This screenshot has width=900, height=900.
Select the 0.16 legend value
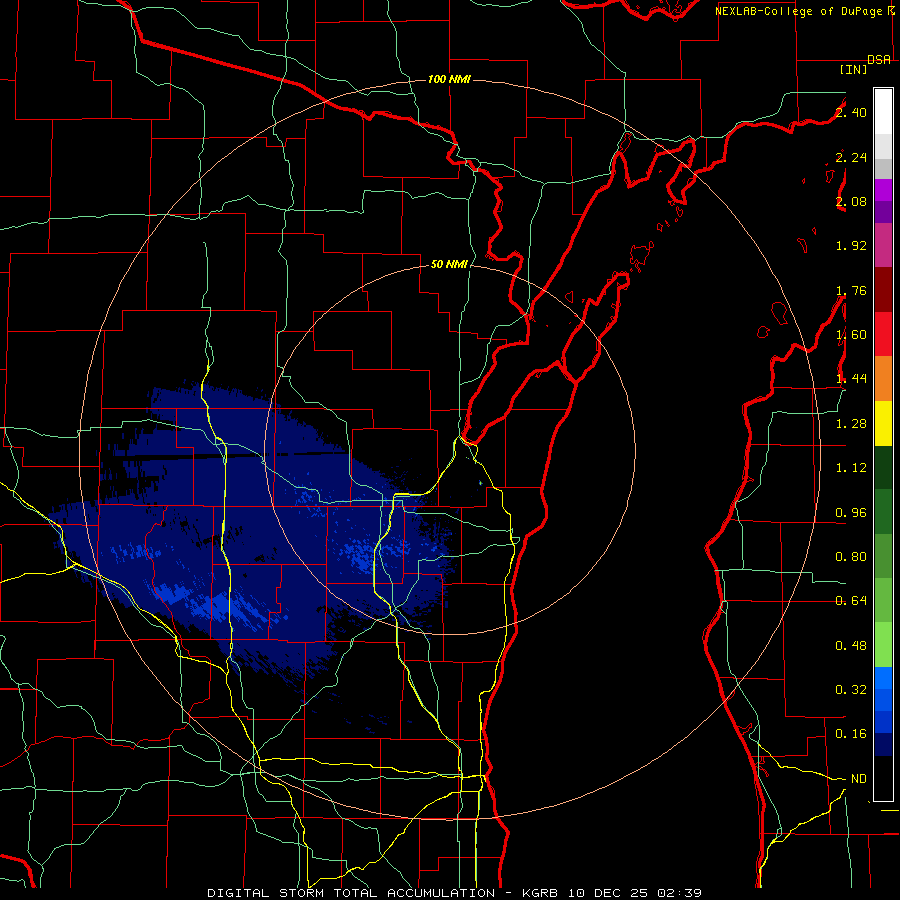point(851,734)
